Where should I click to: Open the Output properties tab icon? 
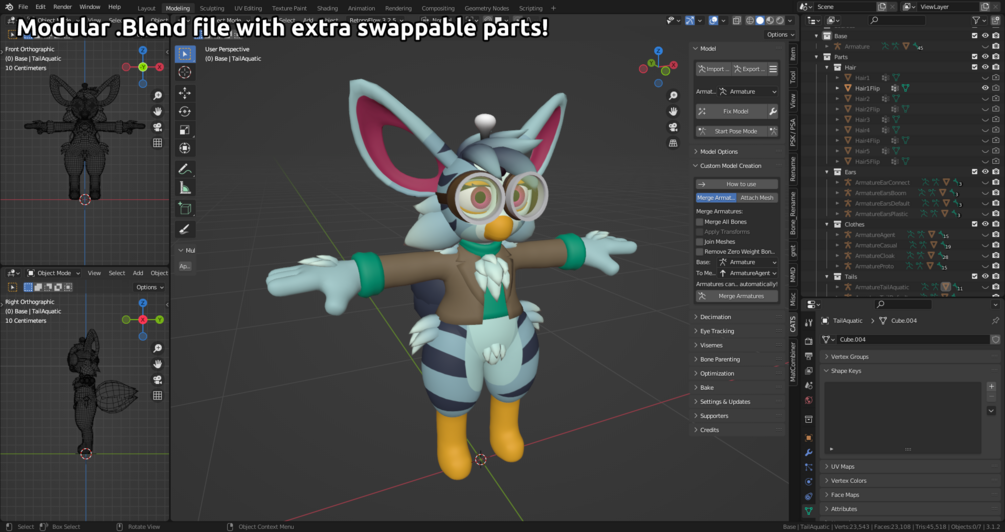tap(809, 356)
